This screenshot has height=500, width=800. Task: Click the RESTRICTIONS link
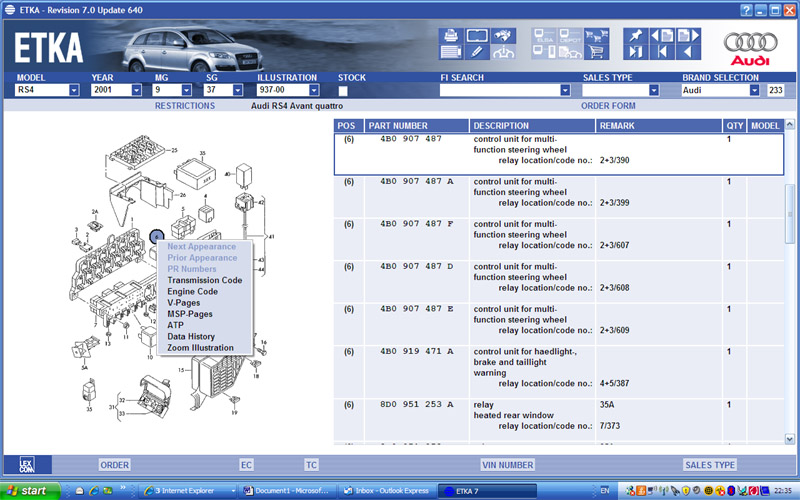(x=185, y=106)
